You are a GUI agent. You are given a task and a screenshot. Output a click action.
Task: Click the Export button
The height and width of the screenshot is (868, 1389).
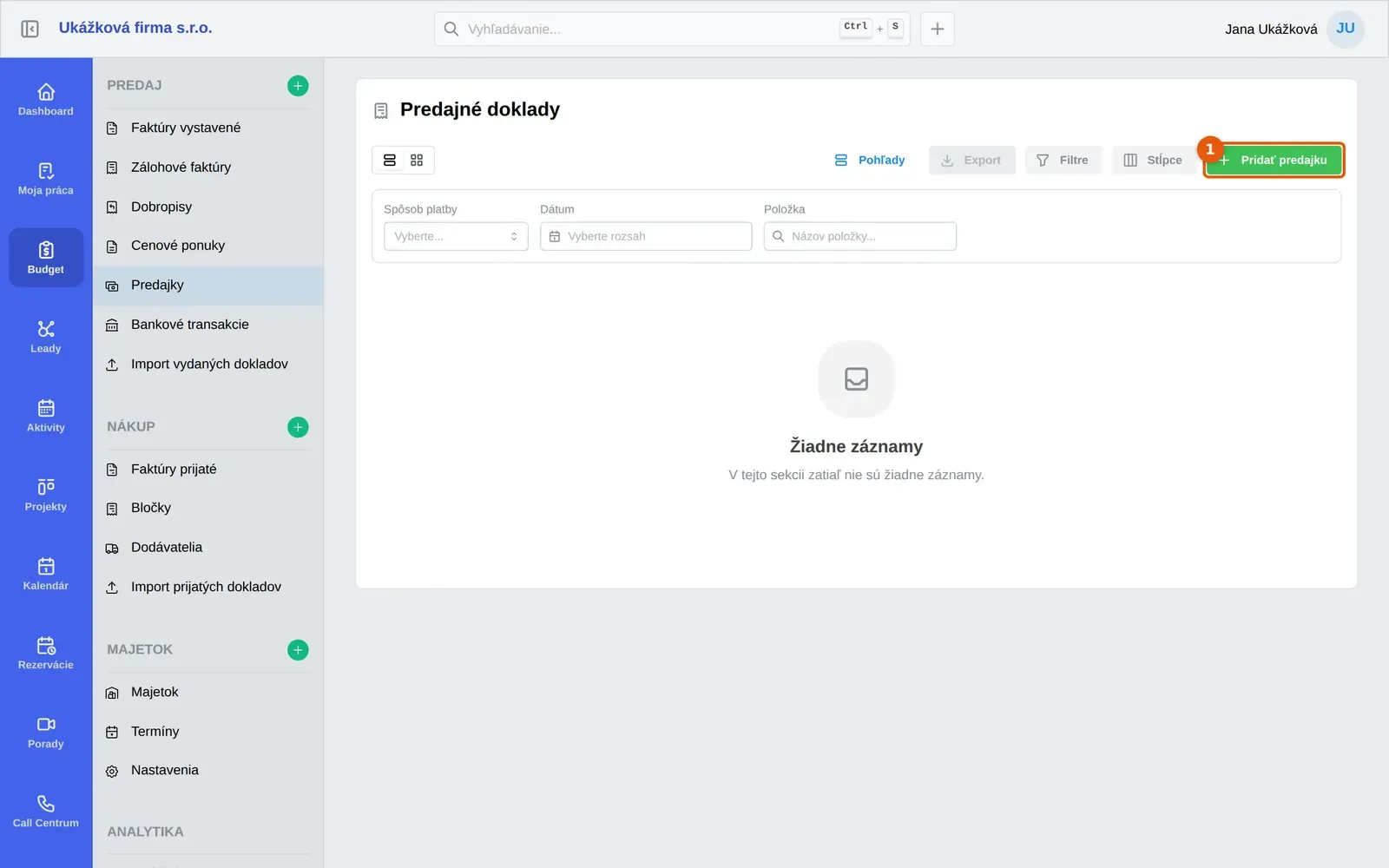tap(971, 161)
